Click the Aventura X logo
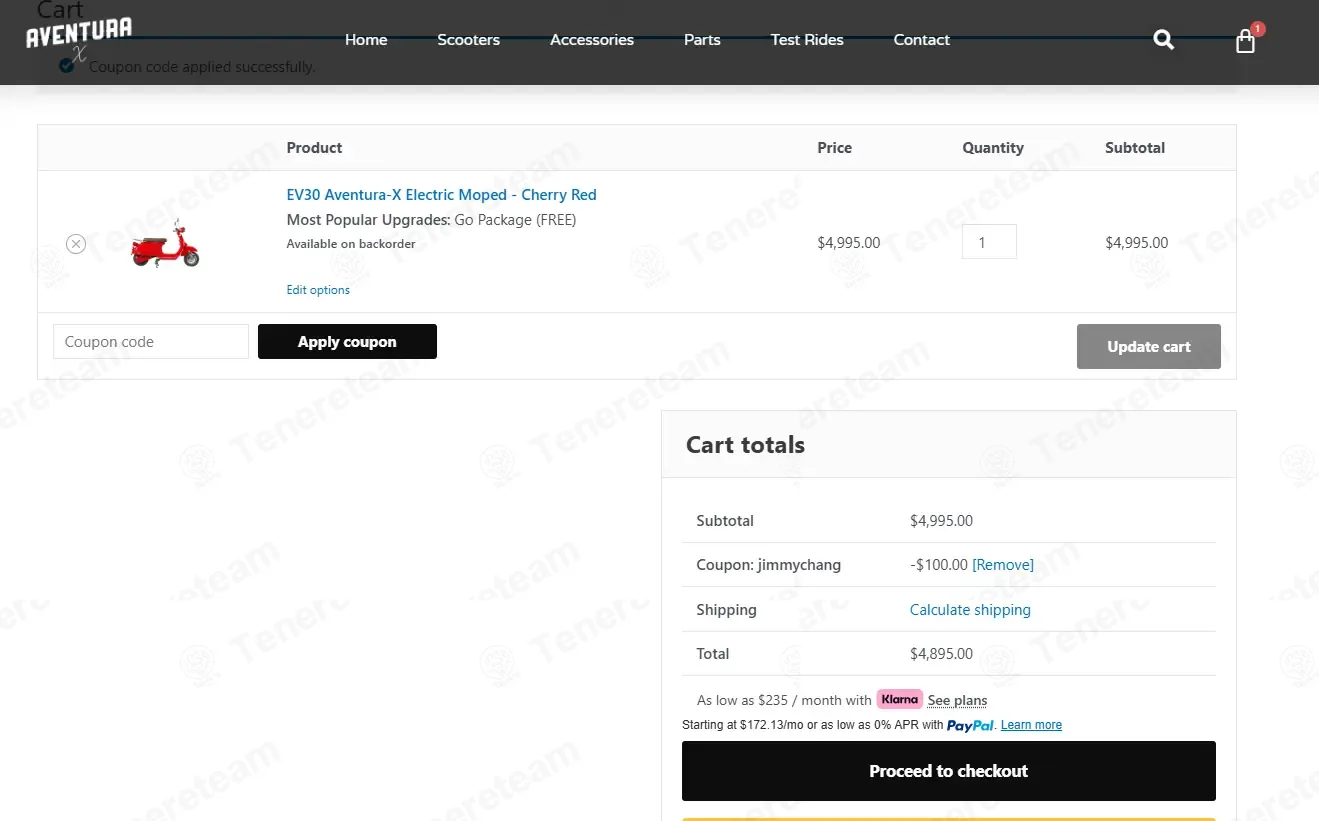Image resolution: width=1319 pixels, height=821 pixels. [x=79, y=40]
